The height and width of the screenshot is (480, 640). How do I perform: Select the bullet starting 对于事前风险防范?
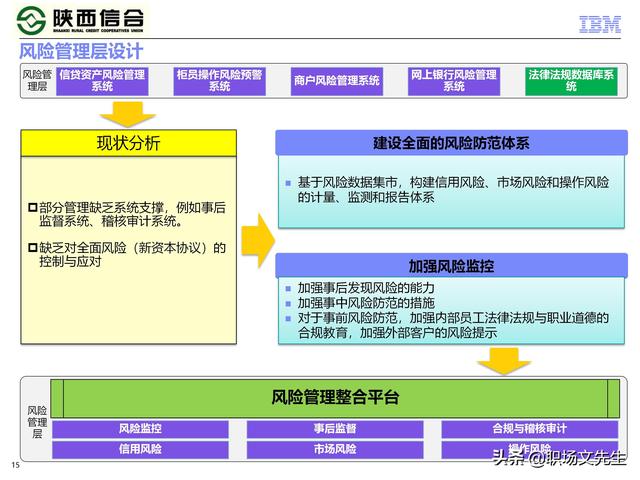453,325
